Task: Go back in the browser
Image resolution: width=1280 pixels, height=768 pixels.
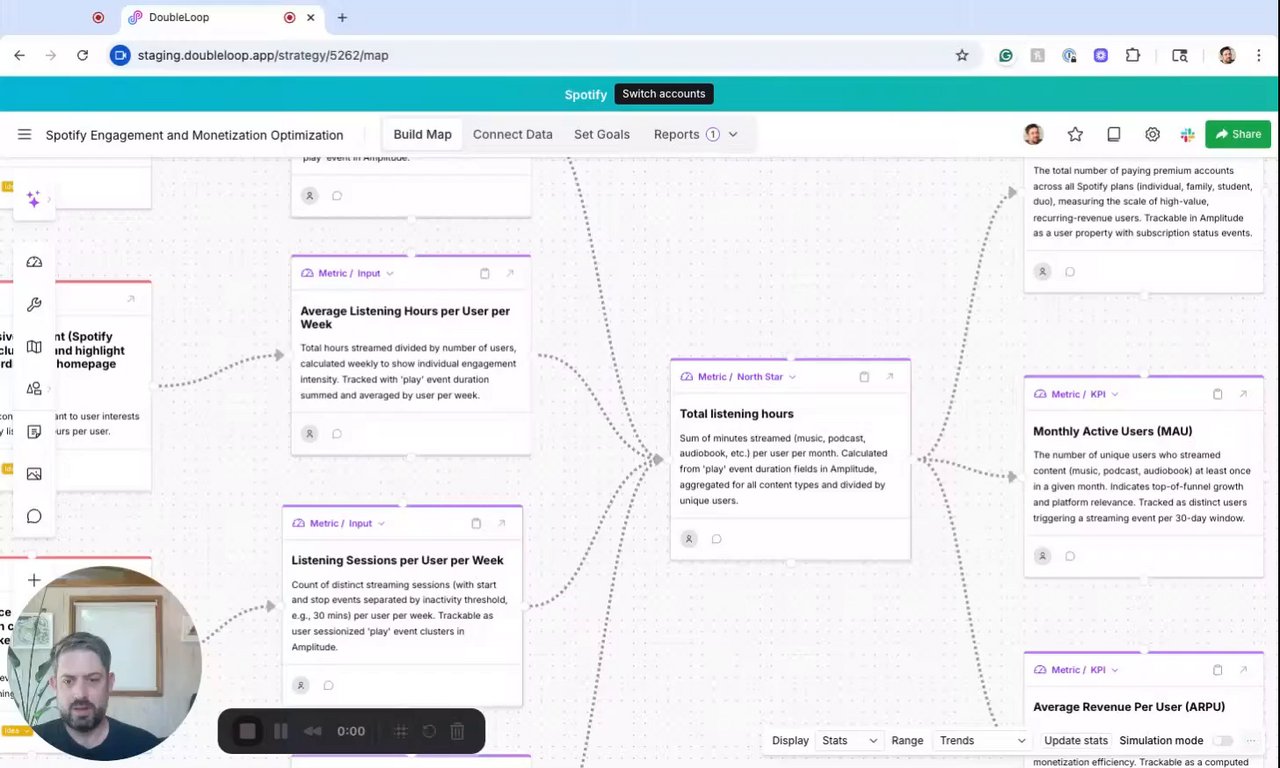Action: [19, 55]
